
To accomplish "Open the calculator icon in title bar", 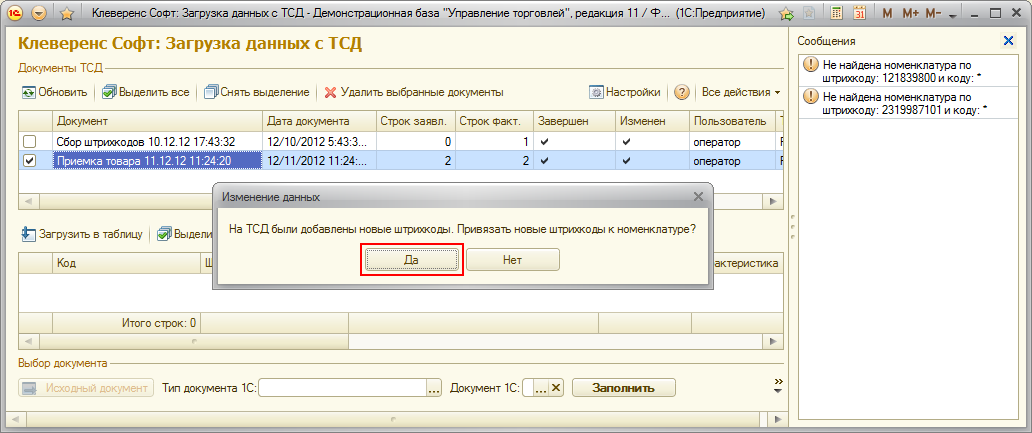I will pyautogui.click(x=836, y=13).
